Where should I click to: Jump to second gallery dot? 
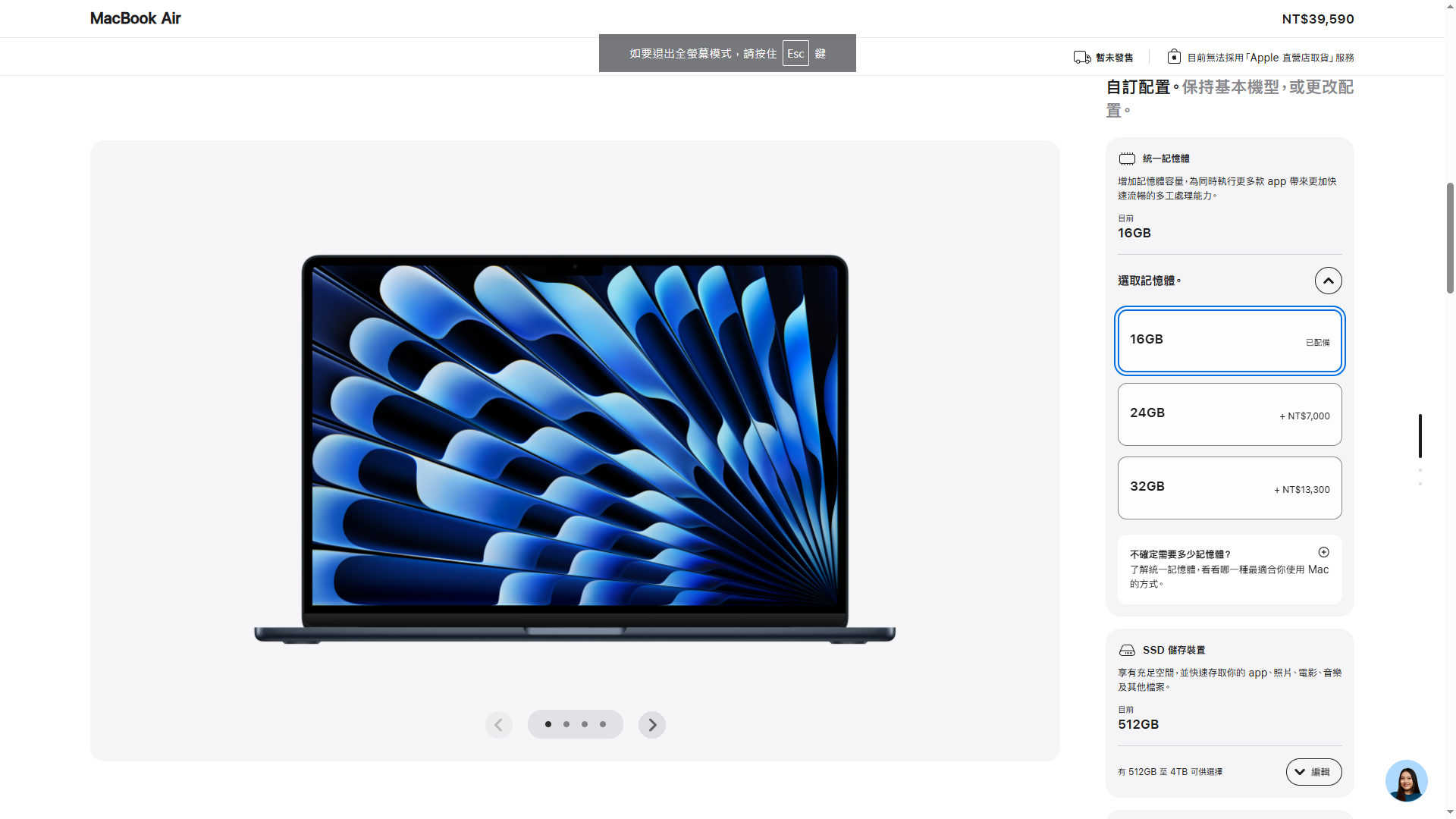coord(566,724)
